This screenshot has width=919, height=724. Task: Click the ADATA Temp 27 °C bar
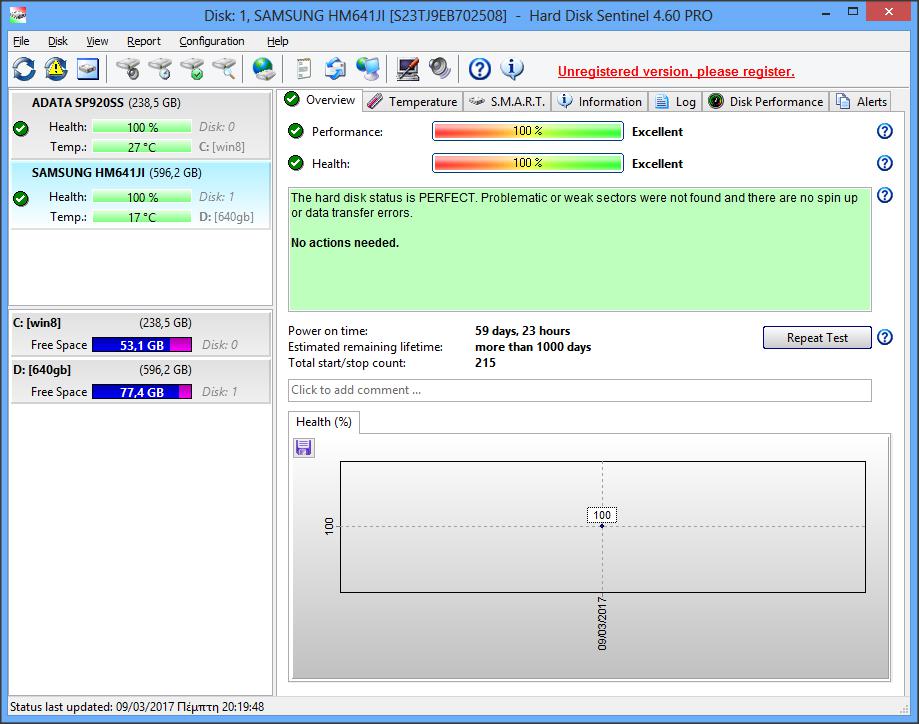pyautogui.click(x=142, y=147)
